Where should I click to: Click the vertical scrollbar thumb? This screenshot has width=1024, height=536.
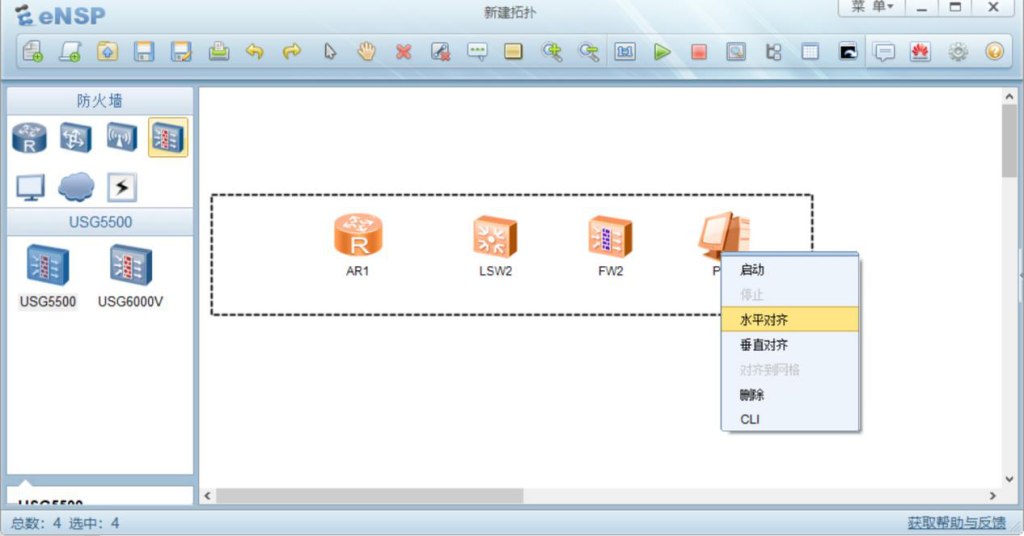tap(1010, 140)
